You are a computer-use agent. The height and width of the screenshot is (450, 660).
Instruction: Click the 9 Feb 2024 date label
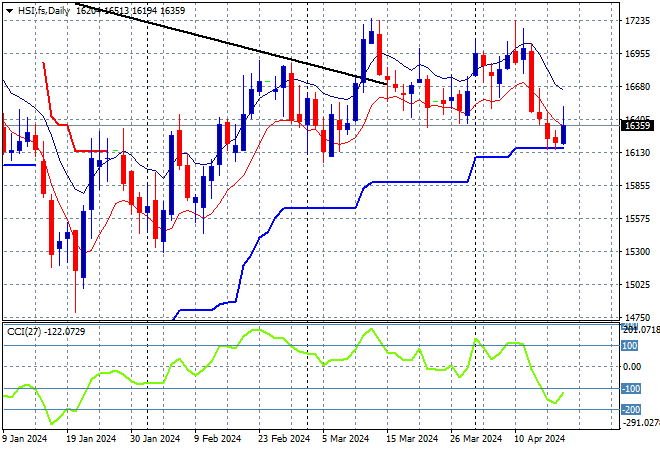[217, 439]
